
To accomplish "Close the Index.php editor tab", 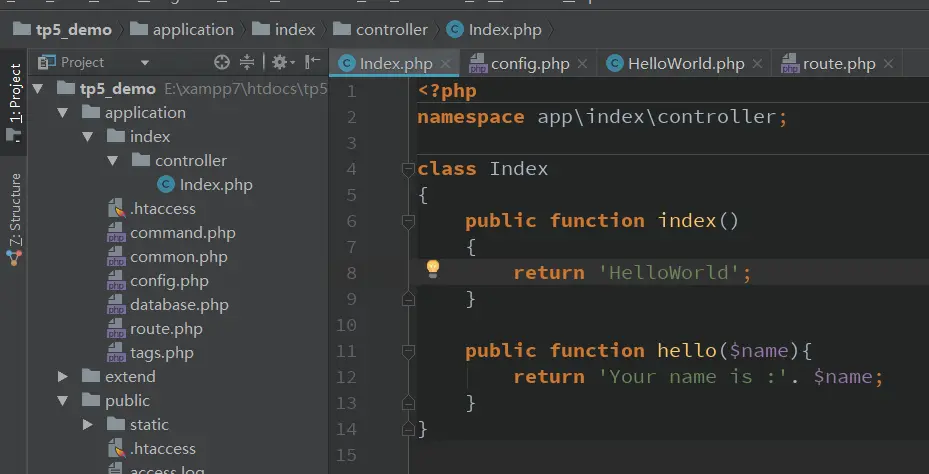I will (x=446, y=64).
